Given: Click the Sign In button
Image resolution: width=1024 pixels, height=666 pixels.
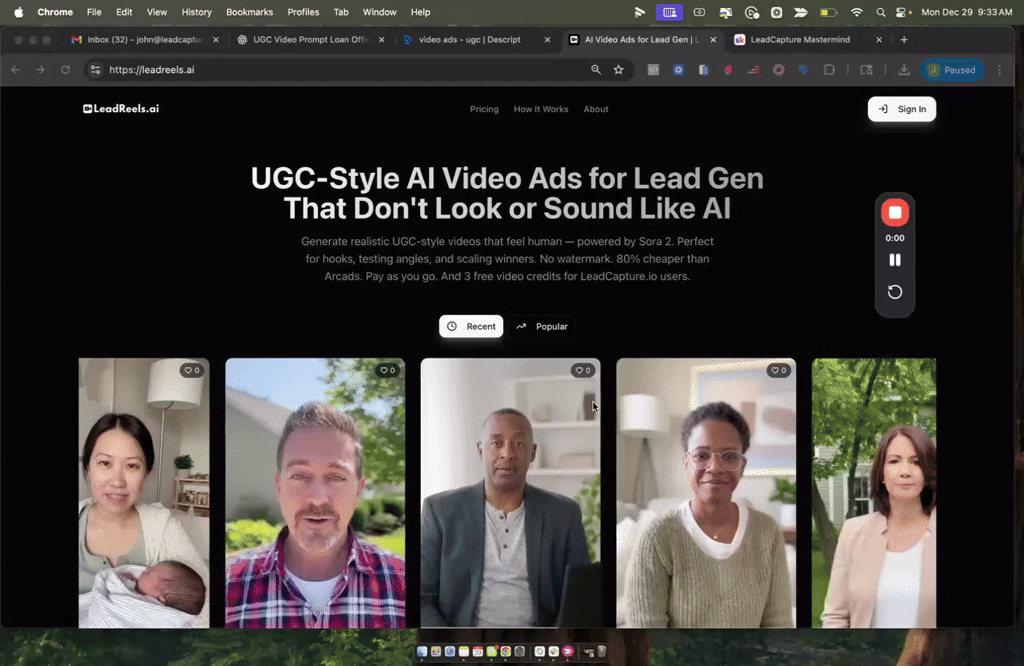Looking at the screenshot, I should 901,109.
